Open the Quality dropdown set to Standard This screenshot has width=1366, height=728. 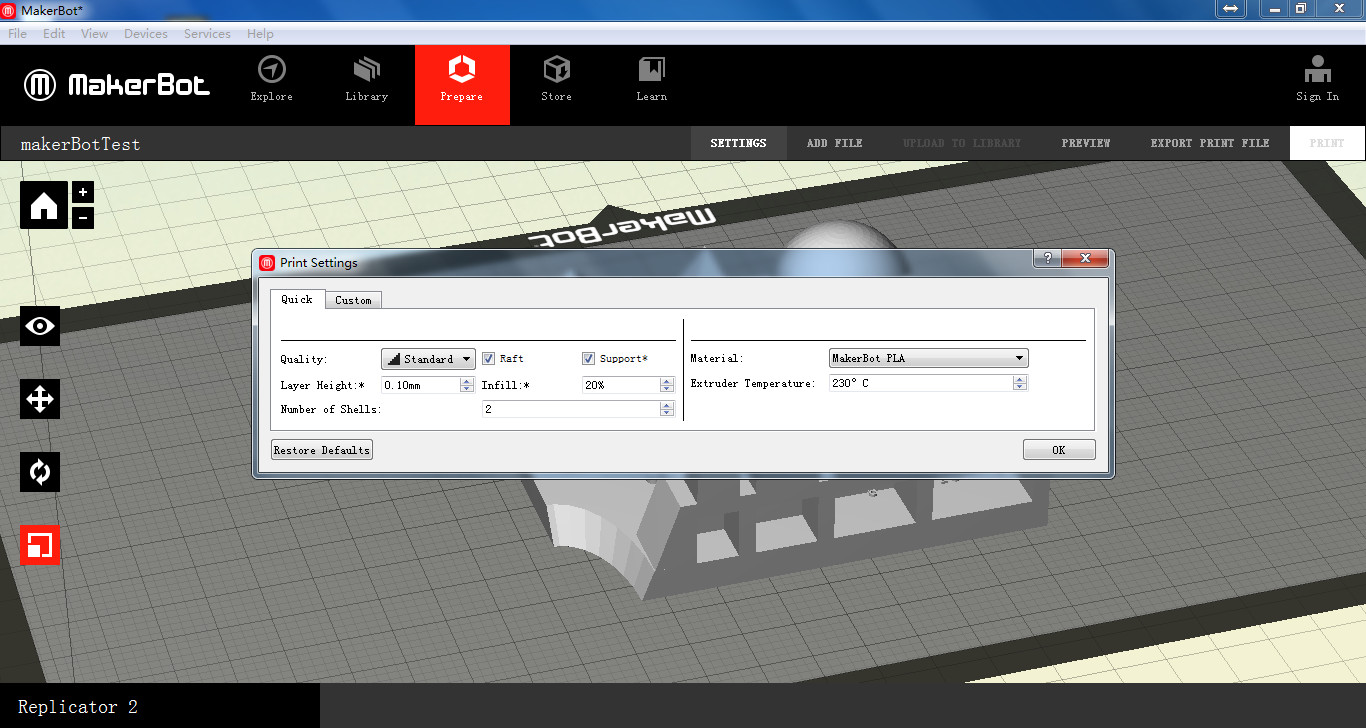tap(428, 359)
